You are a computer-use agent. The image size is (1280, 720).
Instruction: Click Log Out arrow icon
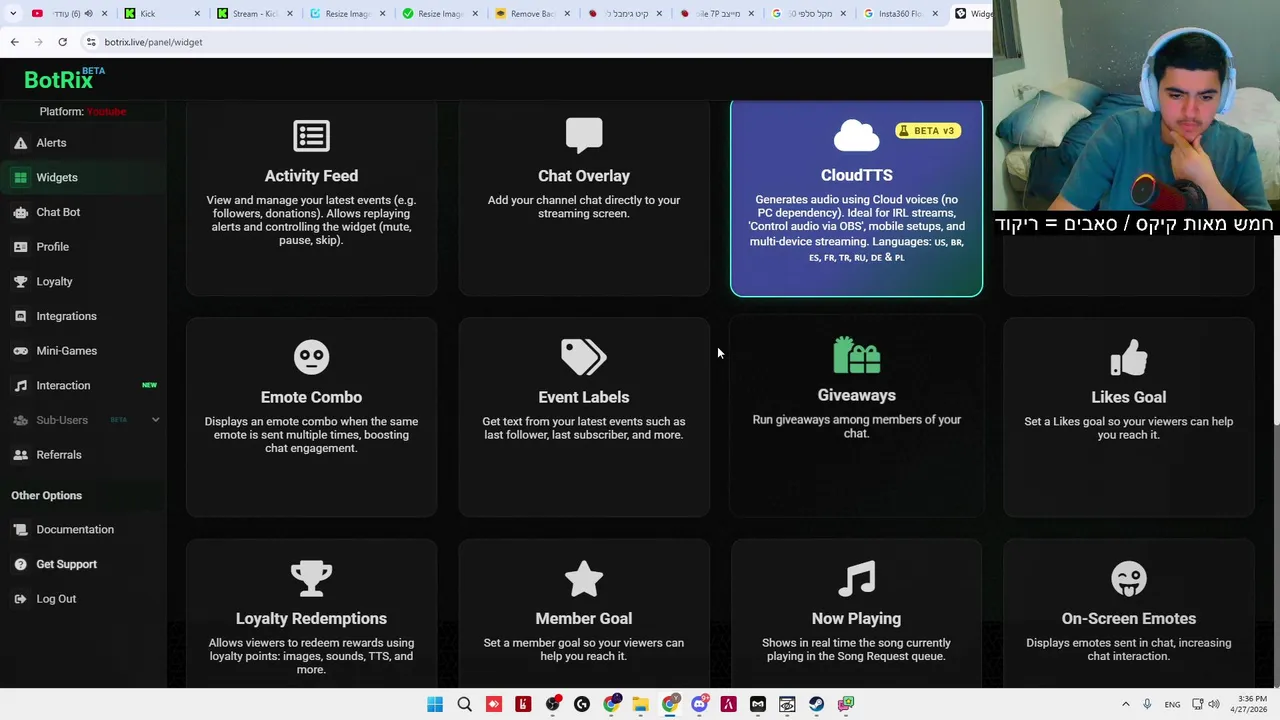tap(20, 599)
